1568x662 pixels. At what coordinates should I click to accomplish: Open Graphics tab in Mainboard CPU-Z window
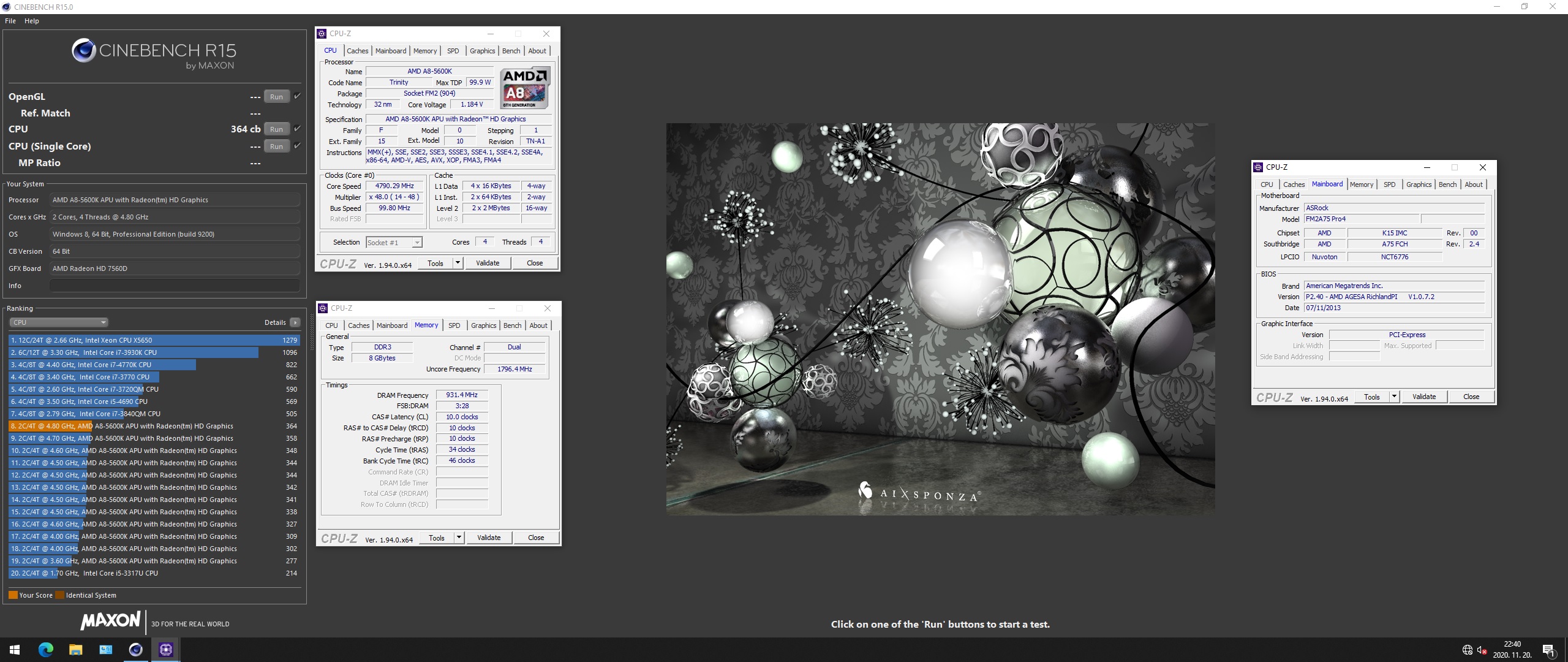(x=1419, y=185)
